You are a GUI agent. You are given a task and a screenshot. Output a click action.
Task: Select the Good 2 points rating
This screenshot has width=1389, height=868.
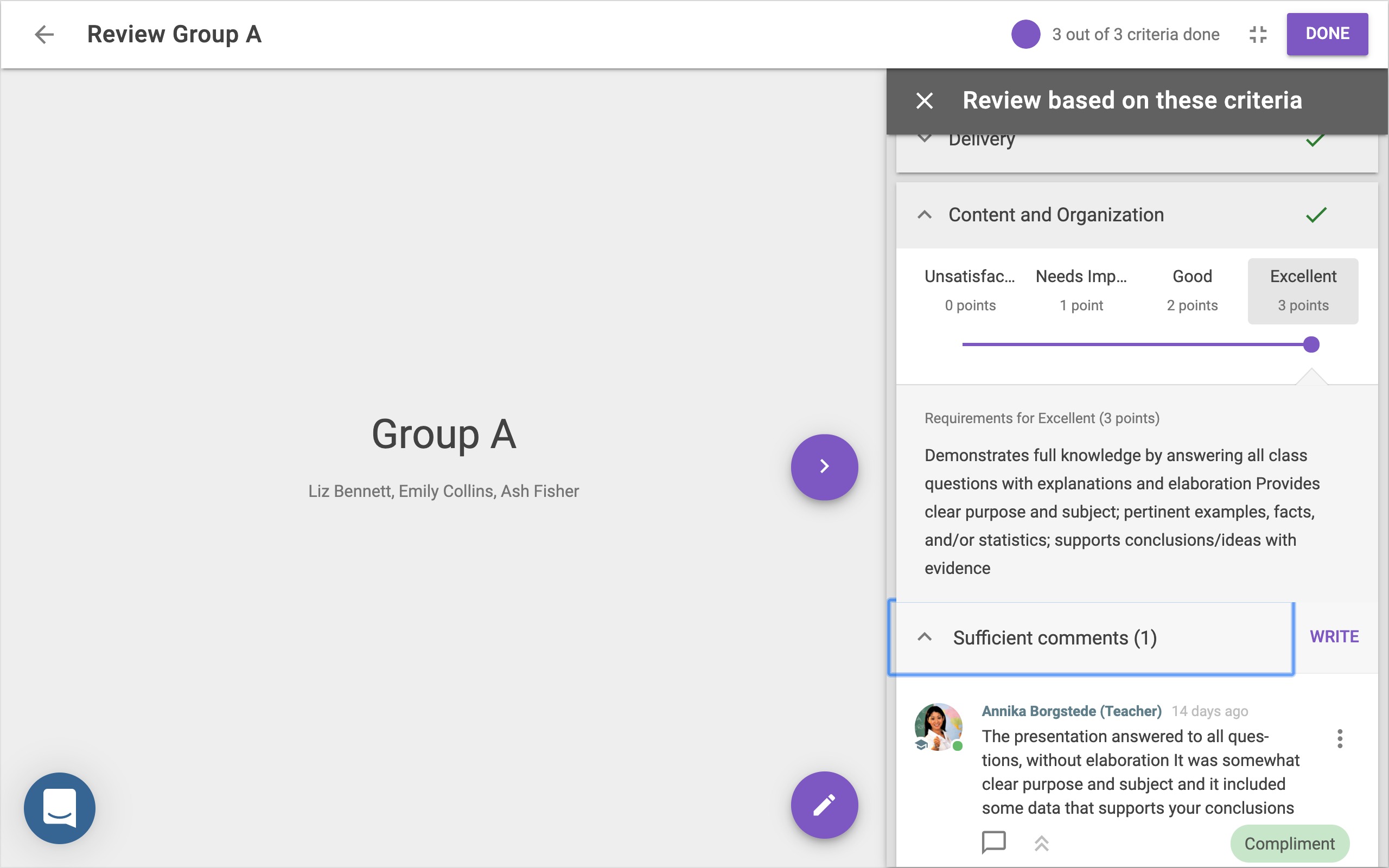click(1192, 290)
